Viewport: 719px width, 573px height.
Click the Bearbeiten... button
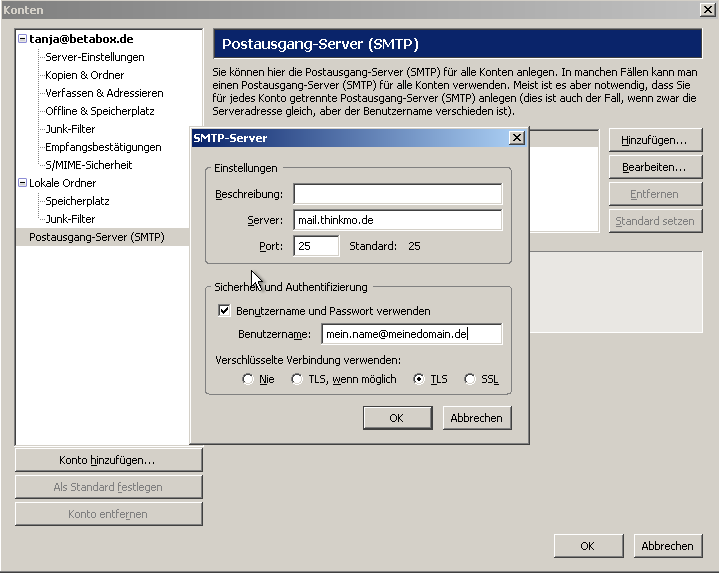coord(655,167)
